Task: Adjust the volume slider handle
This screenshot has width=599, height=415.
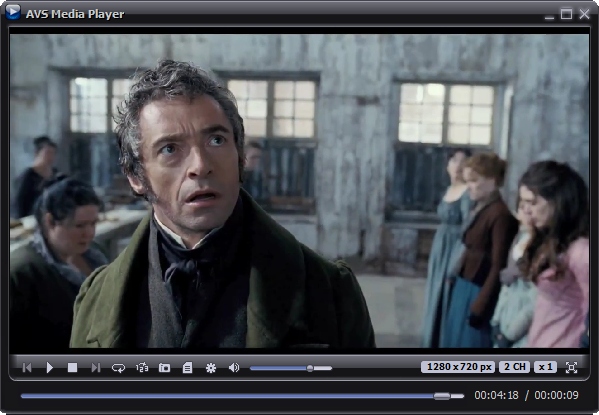Action: (x=310, y=368)
